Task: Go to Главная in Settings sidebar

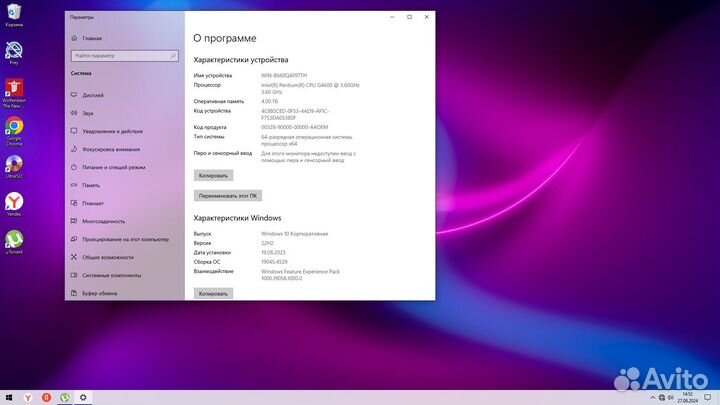Action: (x=124, y=39)
